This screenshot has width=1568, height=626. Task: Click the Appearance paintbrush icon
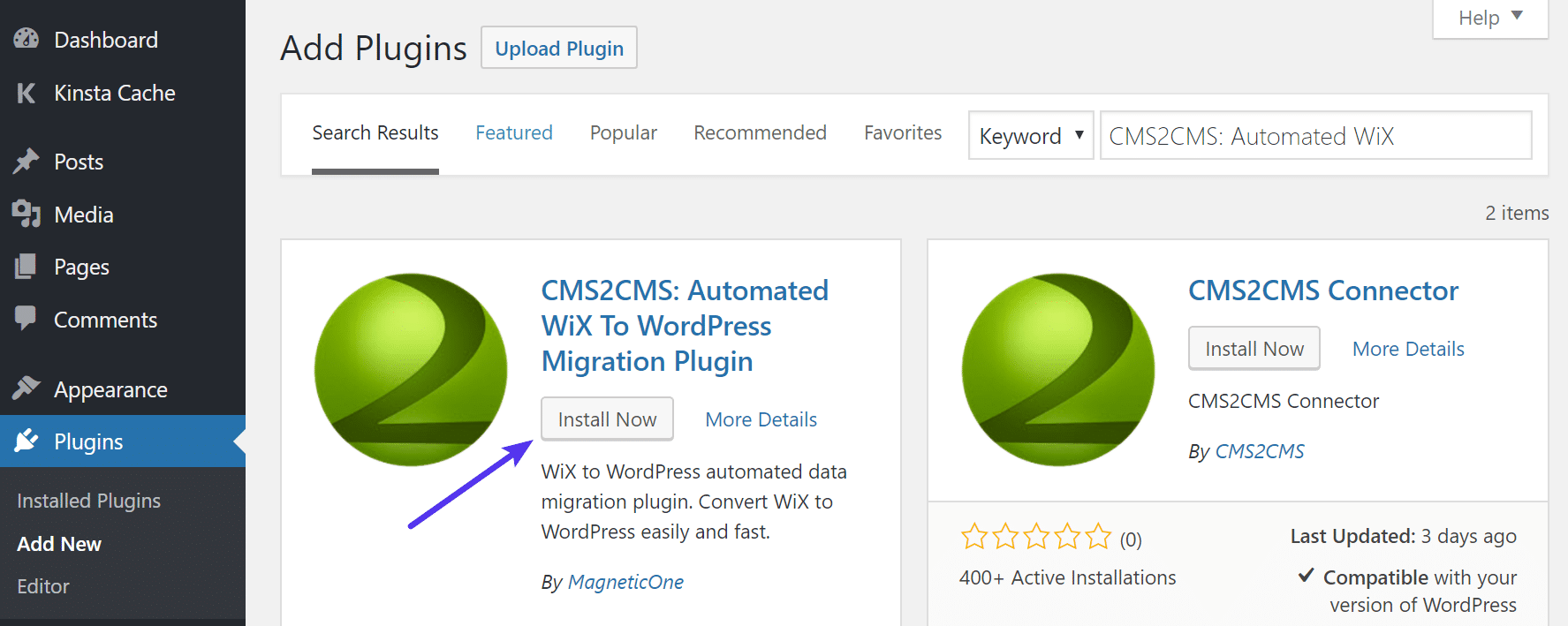pyautogui.click(x=27, y=388)
